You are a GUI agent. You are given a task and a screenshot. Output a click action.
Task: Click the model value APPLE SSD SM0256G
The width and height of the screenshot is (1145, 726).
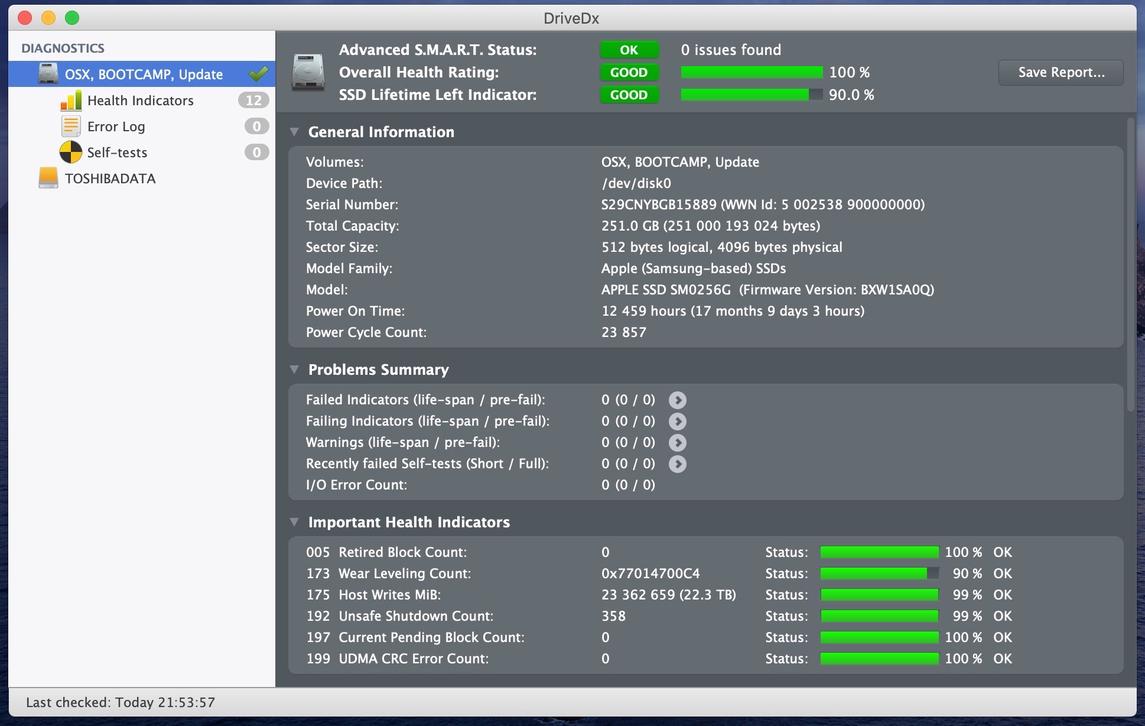666,289
